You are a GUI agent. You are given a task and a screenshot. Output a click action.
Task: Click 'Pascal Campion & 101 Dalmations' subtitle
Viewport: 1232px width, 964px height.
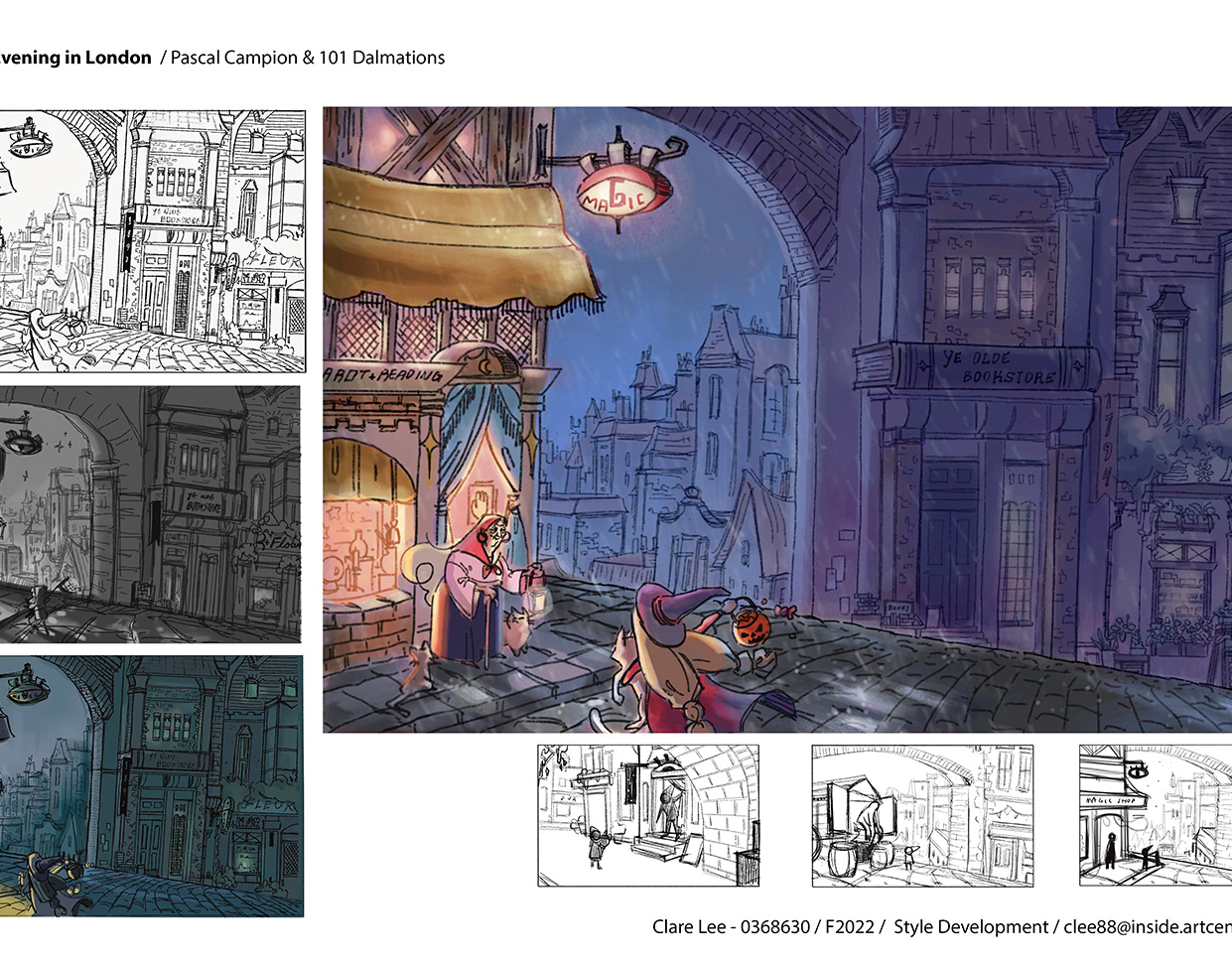click(x=308, y=58)
